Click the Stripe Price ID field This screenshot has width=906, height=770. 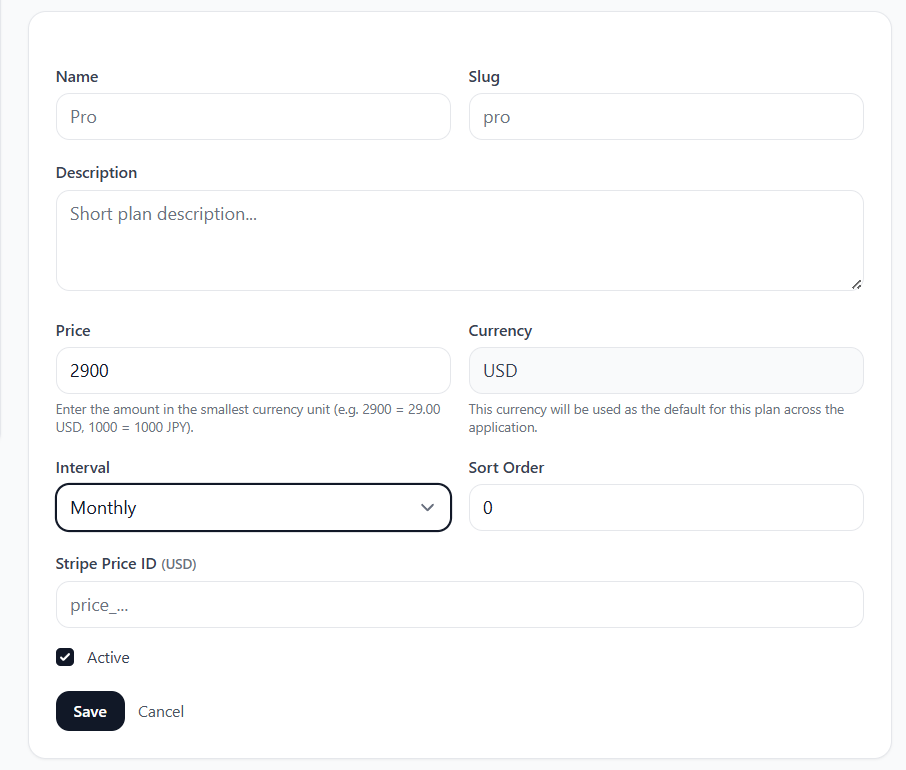[x=459, y=604]
